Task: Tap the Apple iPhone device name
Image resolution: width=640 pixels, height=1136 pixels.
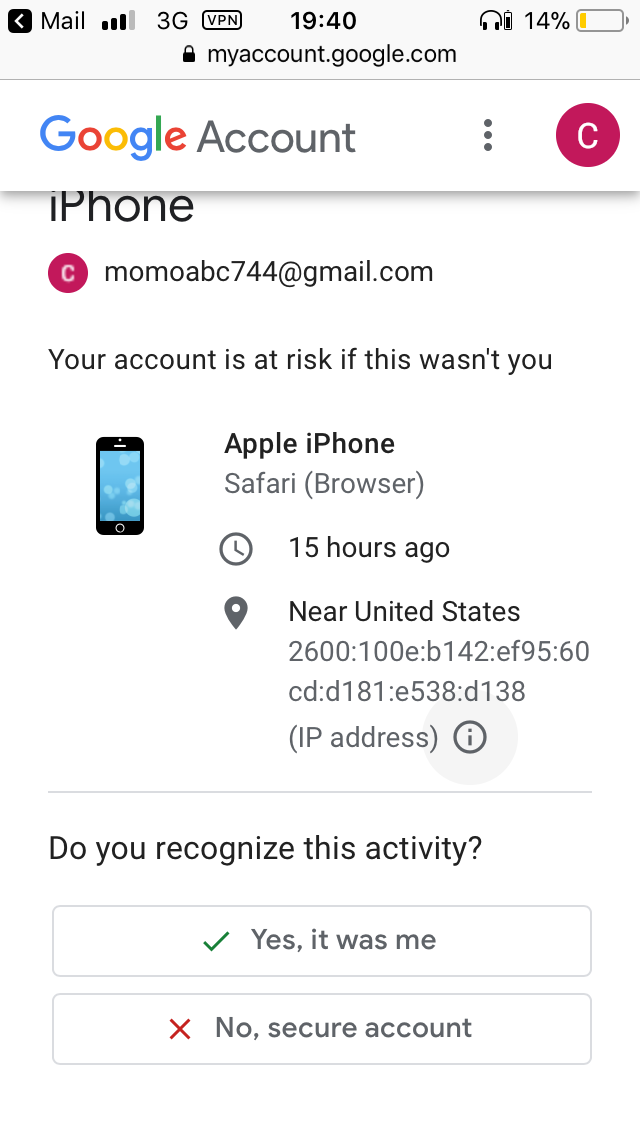Action: pos(309,443)
